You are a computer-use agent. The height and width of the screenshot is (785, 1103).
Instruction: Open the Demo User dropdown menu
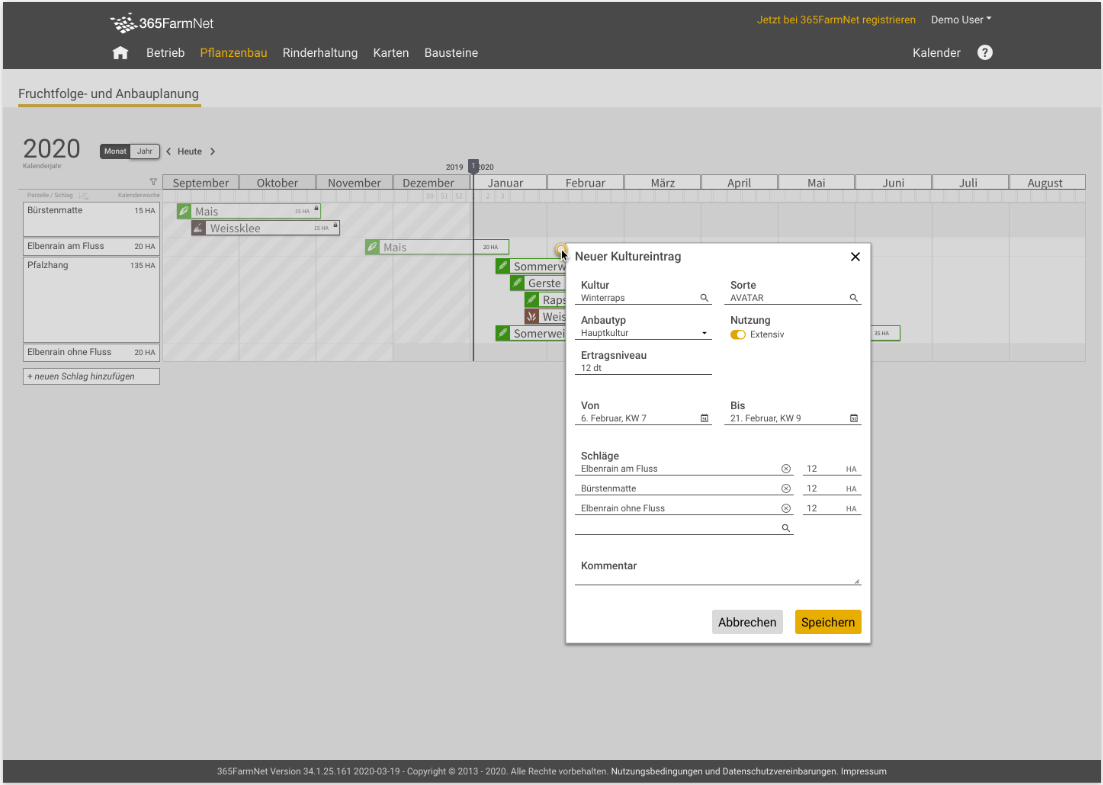coord(960,20)
